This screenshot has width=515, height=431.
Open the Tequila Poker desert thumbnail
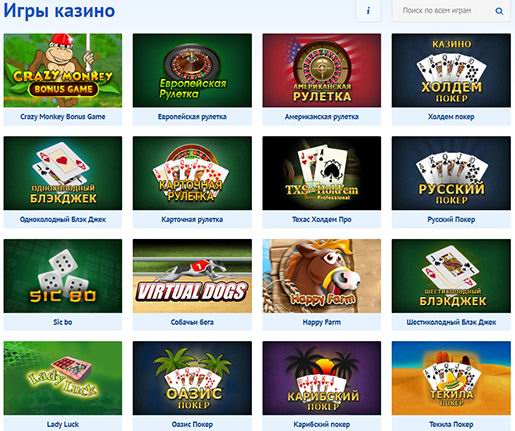(x=451, y=378)
